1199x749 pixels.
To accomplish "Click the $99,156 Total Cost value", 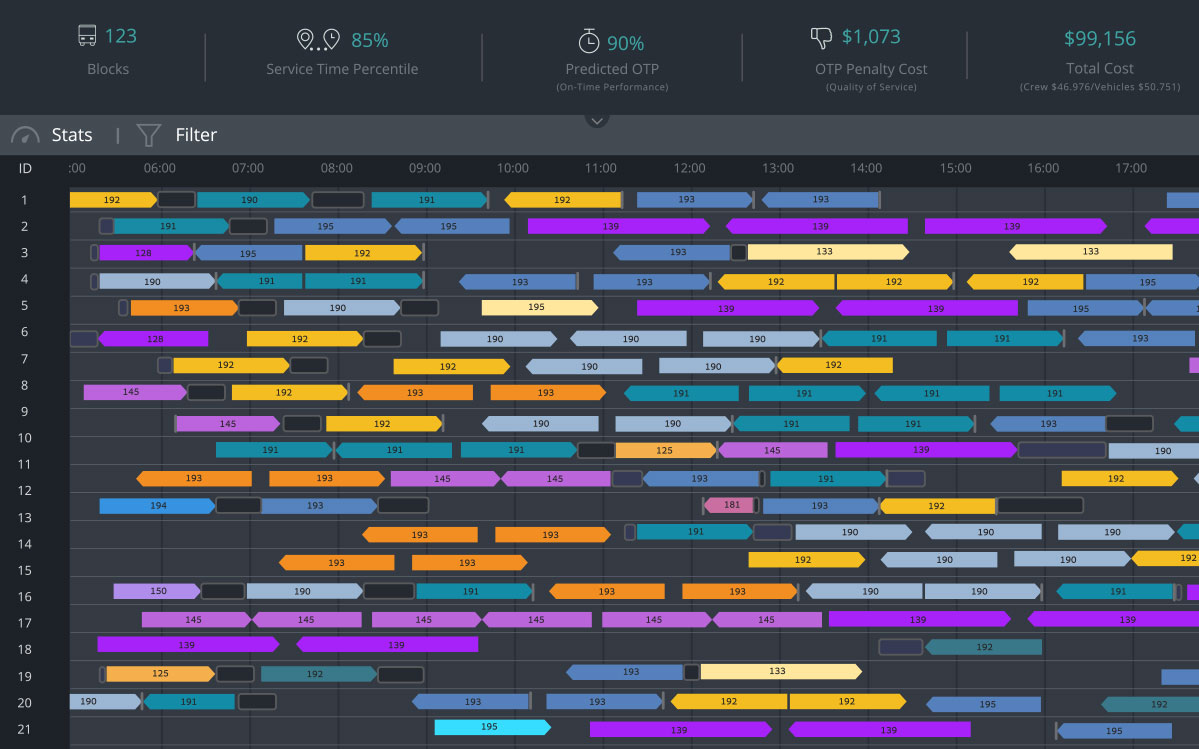I will (1100, 38).
